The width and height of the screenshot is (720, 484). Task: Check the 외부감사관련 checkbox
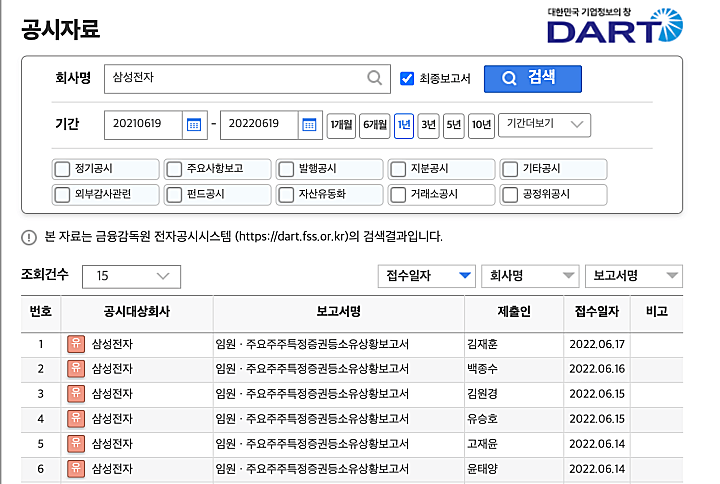62,195
